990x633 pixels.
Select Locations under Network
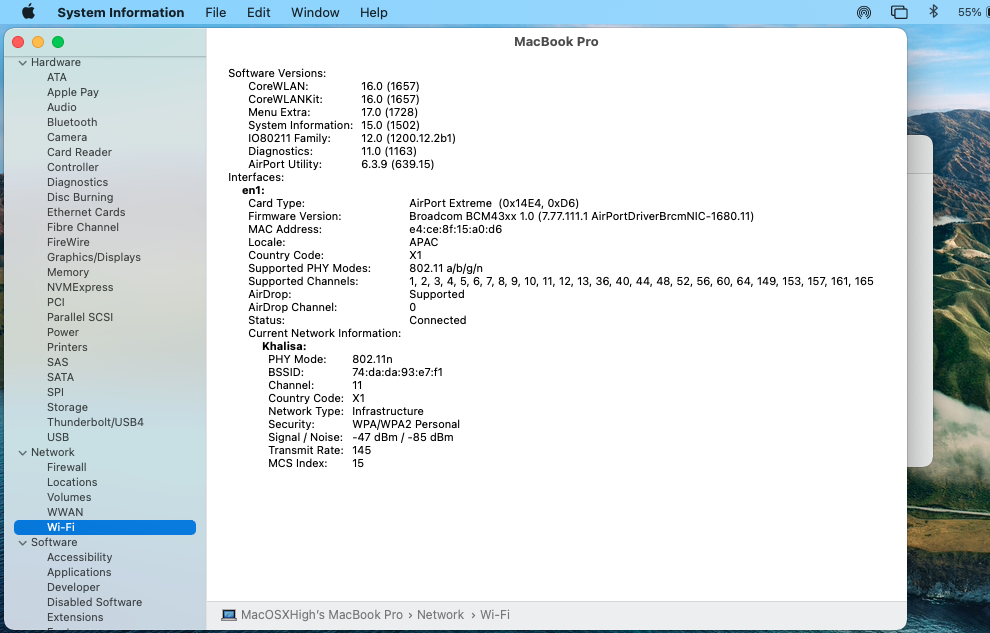click(x=72, y=483)
